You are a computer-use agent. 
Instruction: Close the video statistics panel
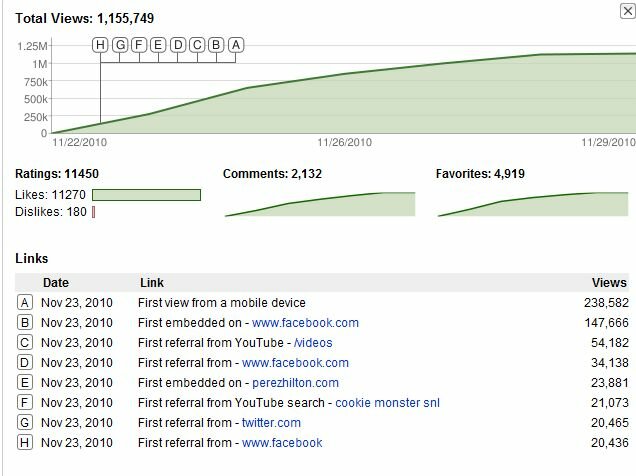coord(627,11)
